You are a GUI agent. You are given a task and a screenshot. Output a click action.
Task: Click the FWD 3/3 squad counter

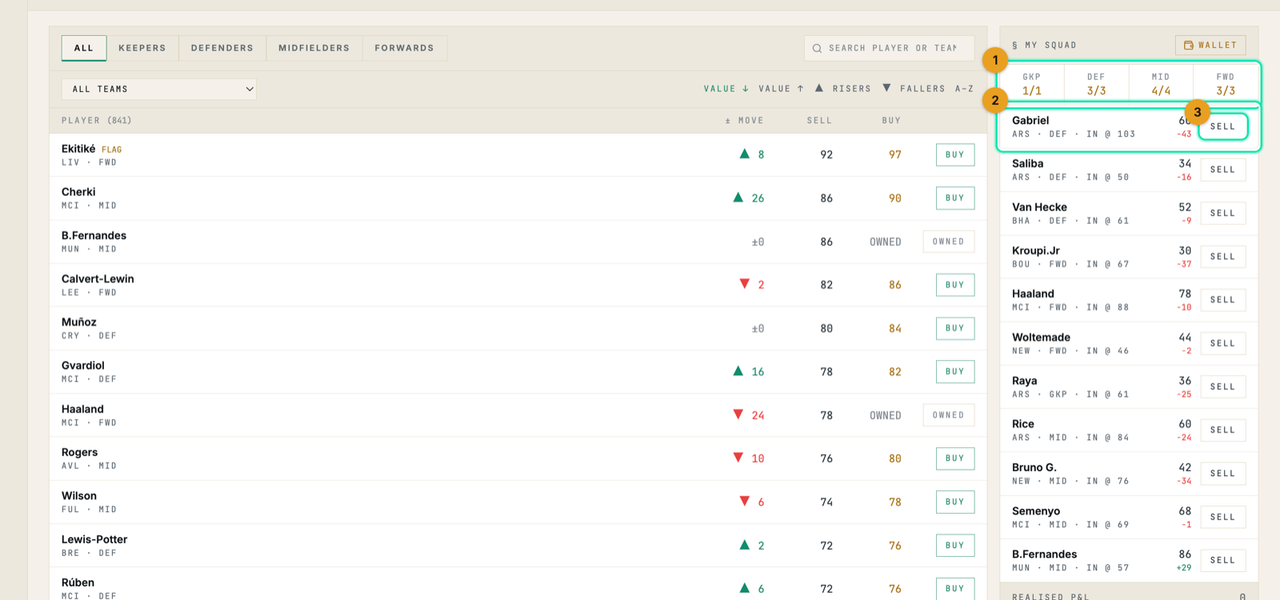coord(1226,84)
